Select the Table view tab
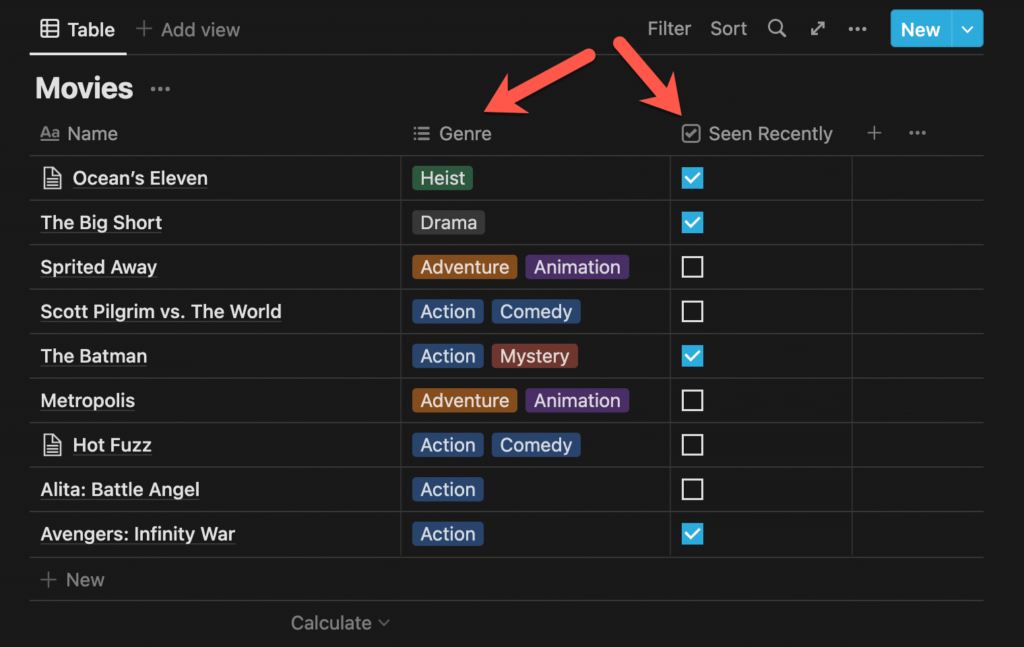This screenshot has width=1024, height=647. [x=78, y=29]
